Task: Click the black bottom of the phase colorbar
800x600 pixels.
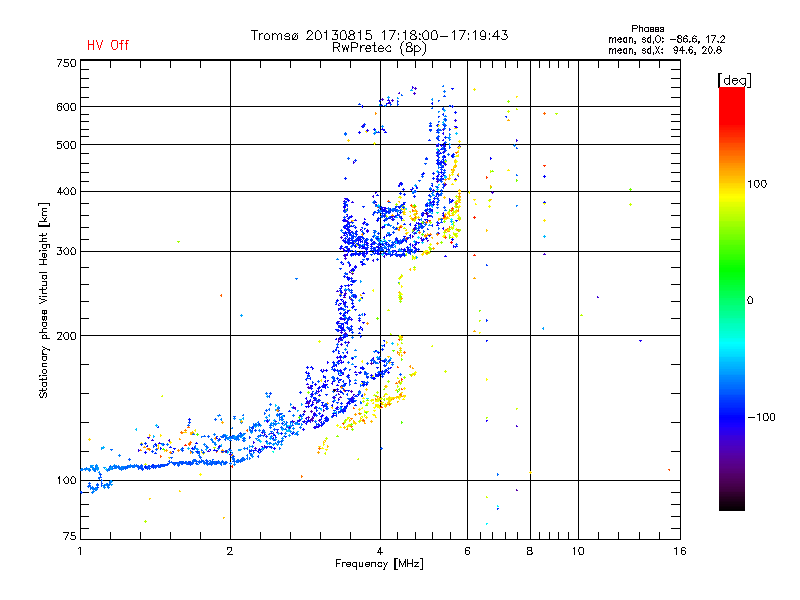Action: click(x=732, y=505)
